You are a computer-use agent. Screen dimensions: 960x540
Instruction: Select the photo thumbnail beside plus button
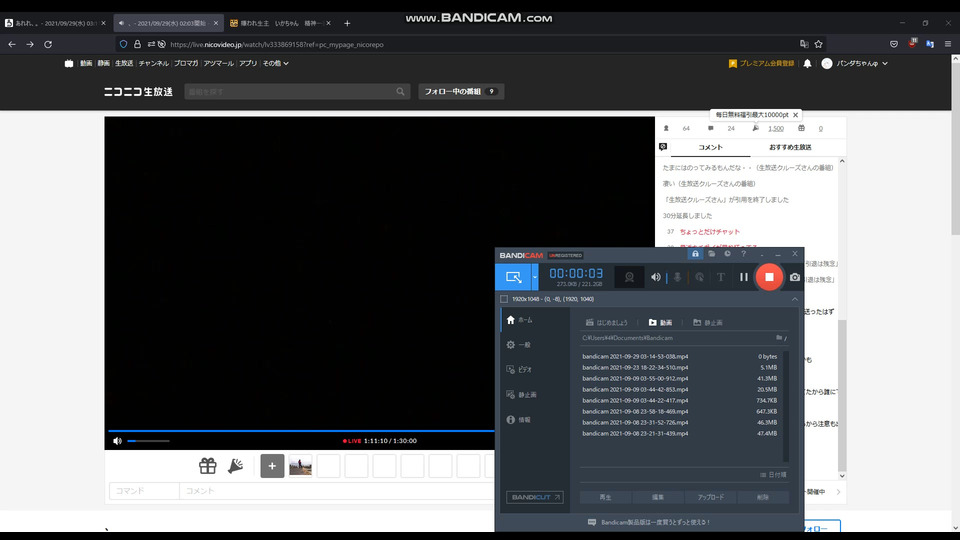[300, 466]
